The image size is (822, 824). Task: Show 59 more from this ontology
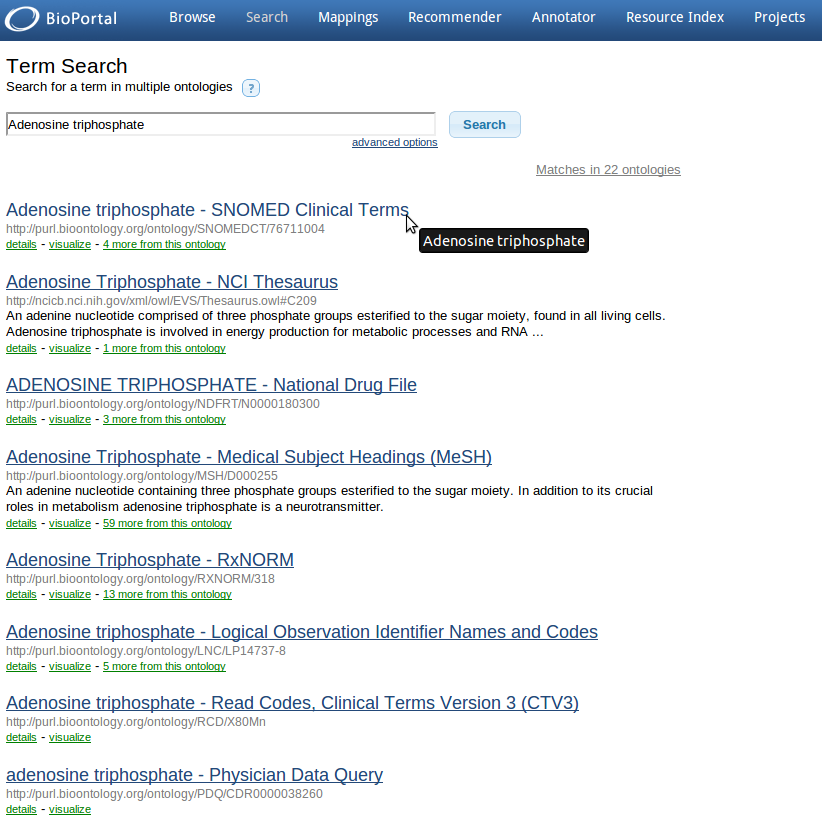167,523
